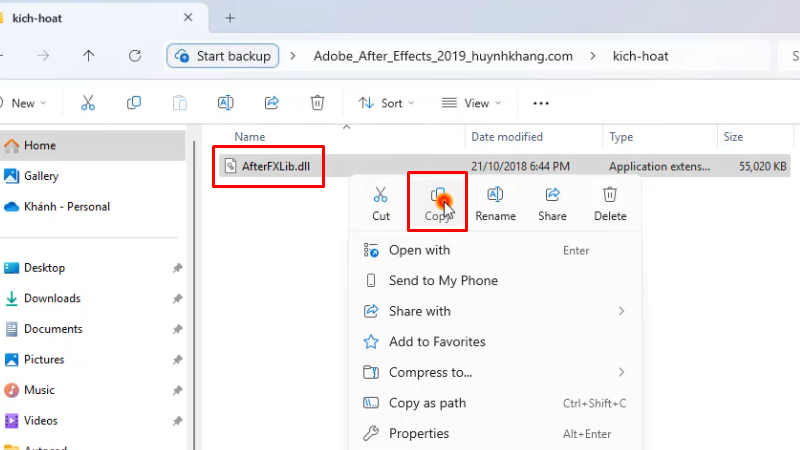
Task: Click the Copy icon in the toolbar
Action: click(x=134, y=103)
